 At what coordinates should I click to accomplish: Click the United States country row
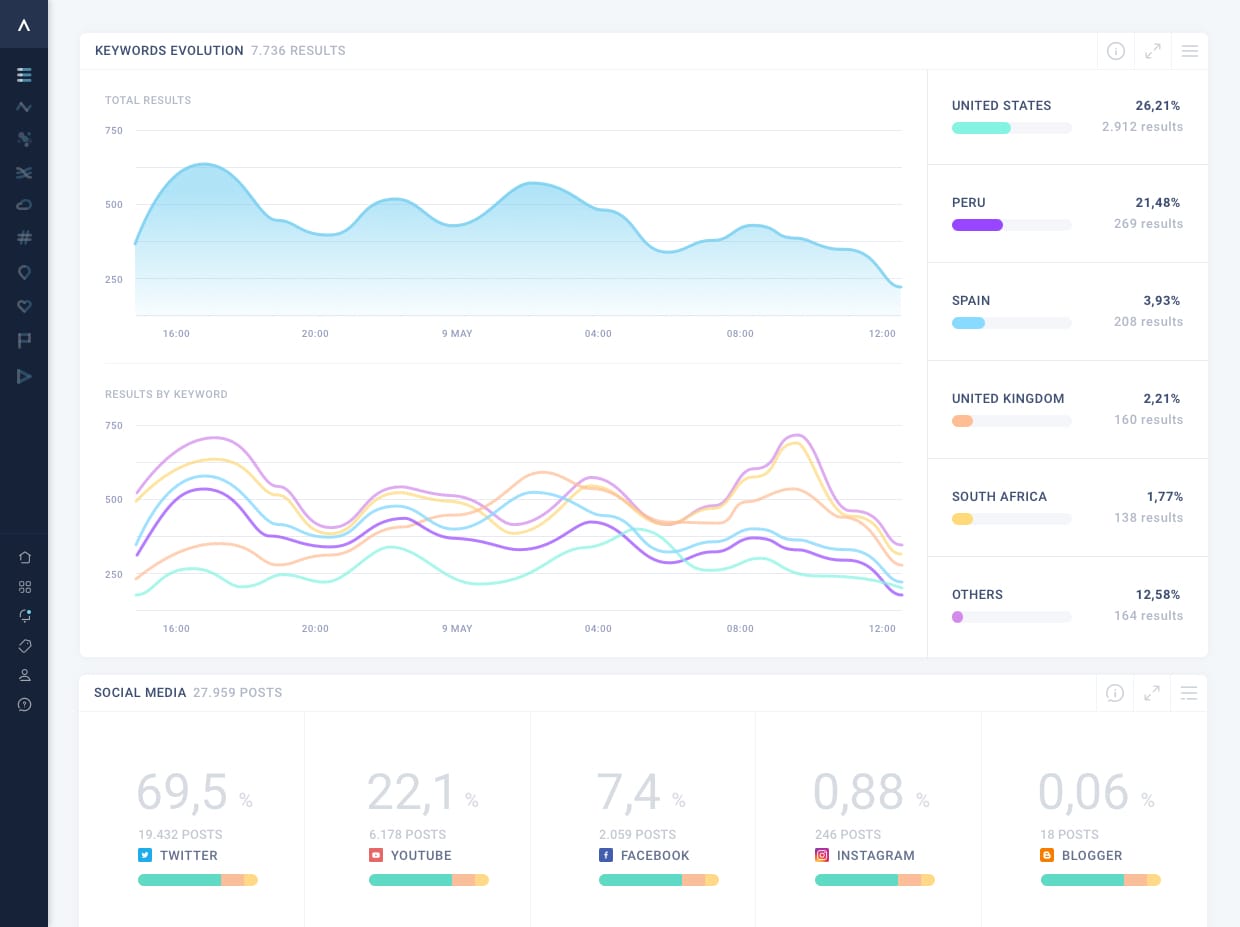[x=1067, y=116]
